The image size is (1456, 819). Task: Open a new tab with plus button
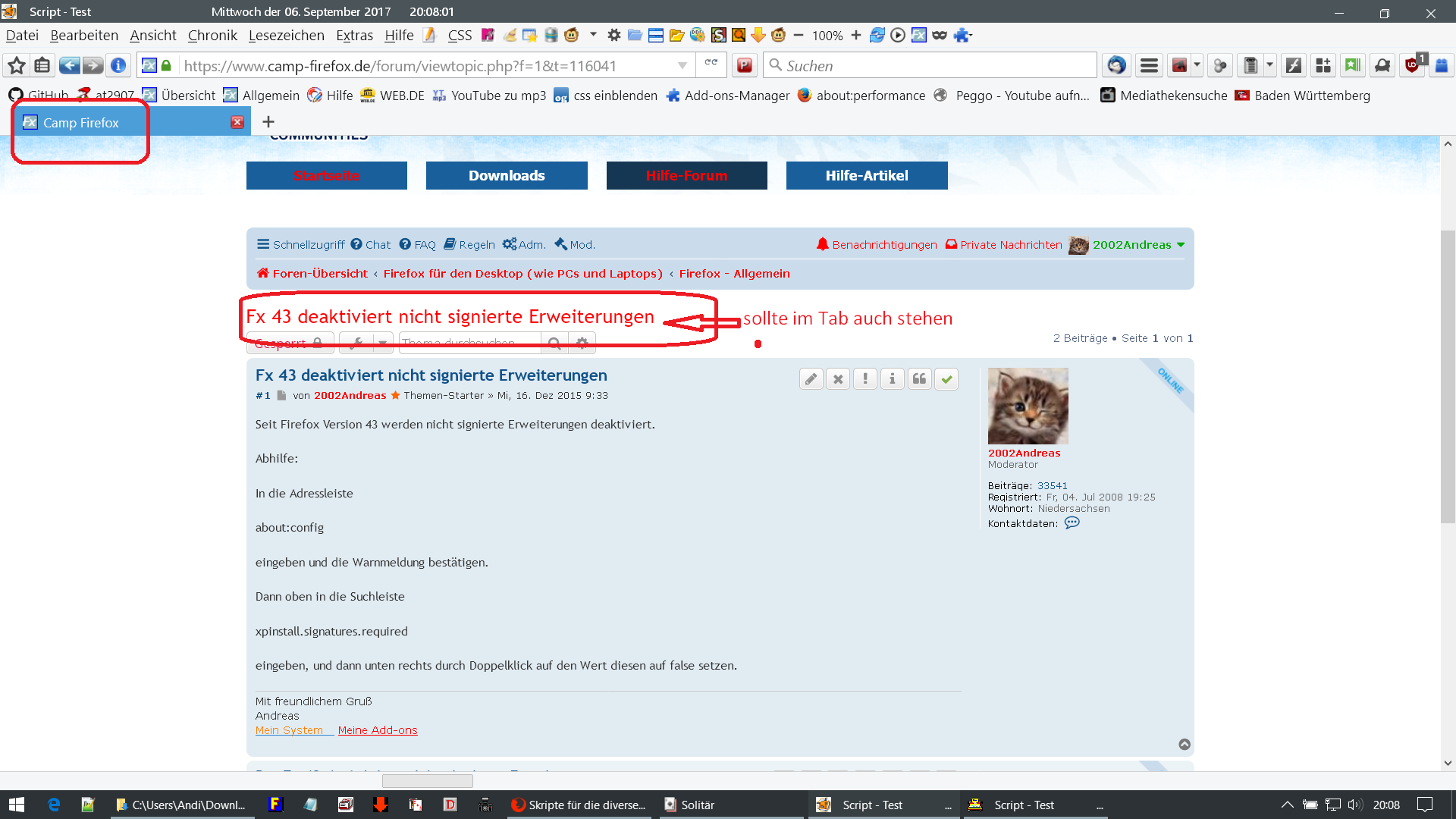(x=268, y=122)
